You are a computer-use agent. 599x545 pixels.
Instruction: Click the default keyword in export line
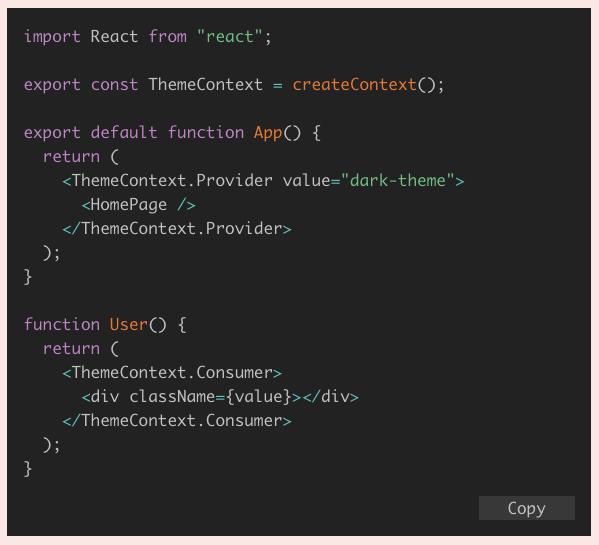point(124,133)
